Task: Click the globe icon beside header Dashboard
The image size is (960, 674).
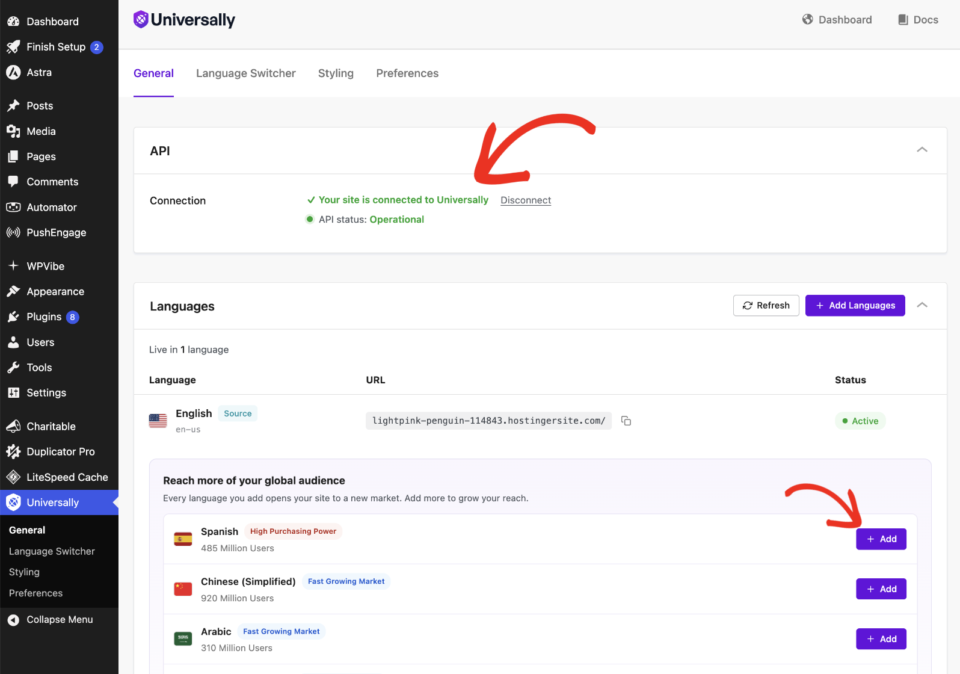Action: [808, 20]
